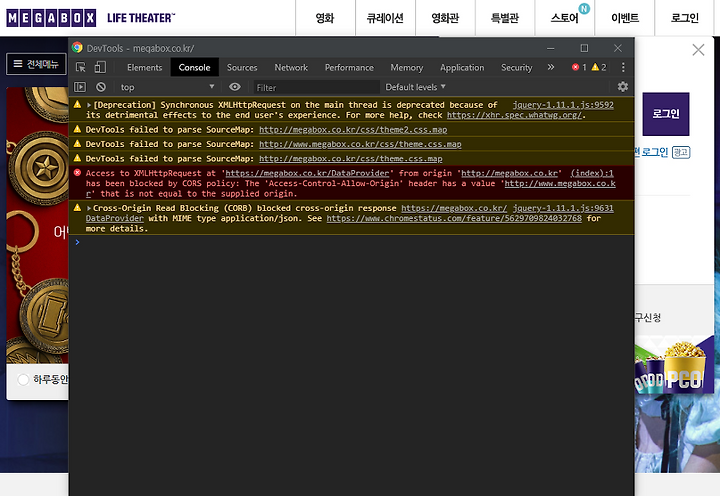720x496 pixels.
Task: Click the 광고 label badge
Action: click(x=681, y=152)
